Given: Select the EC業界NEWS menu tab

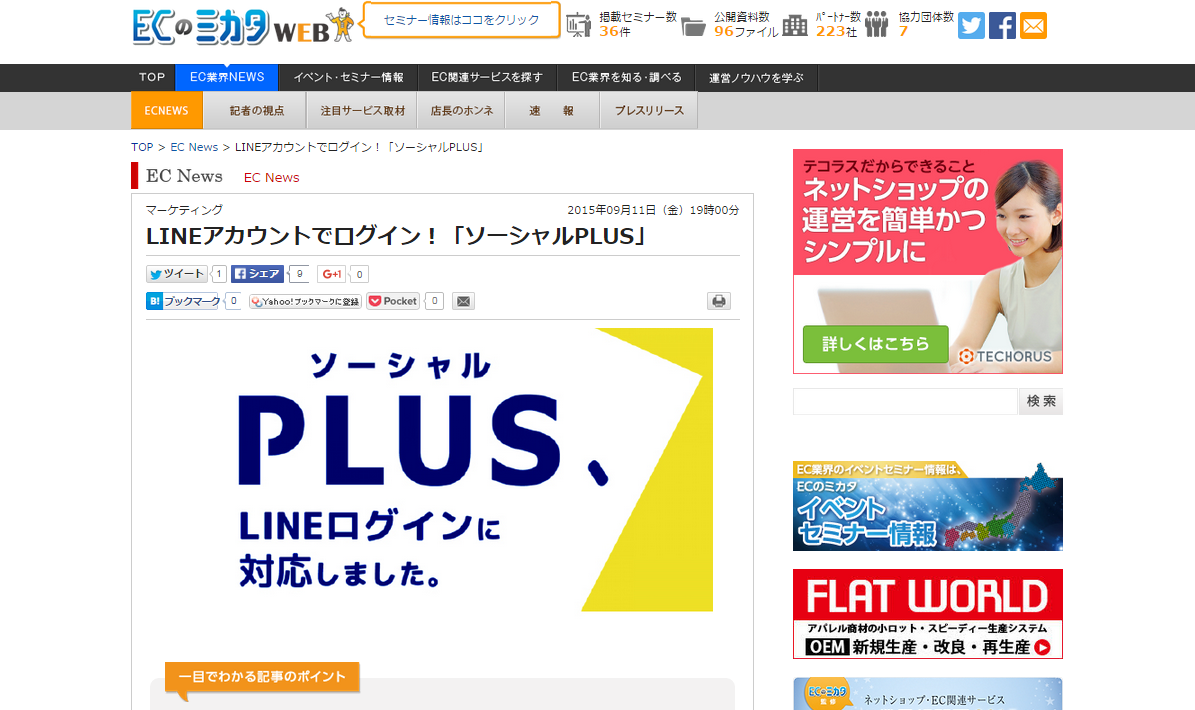Looking at the screenshot, I should (x=227, y=78).
